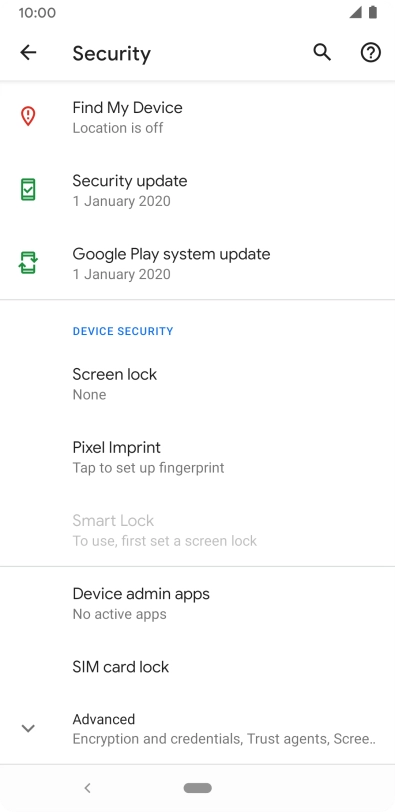Viewport: 395px width, 812px height.
Task: Open Find My Device setting
Action: (197, 117)
